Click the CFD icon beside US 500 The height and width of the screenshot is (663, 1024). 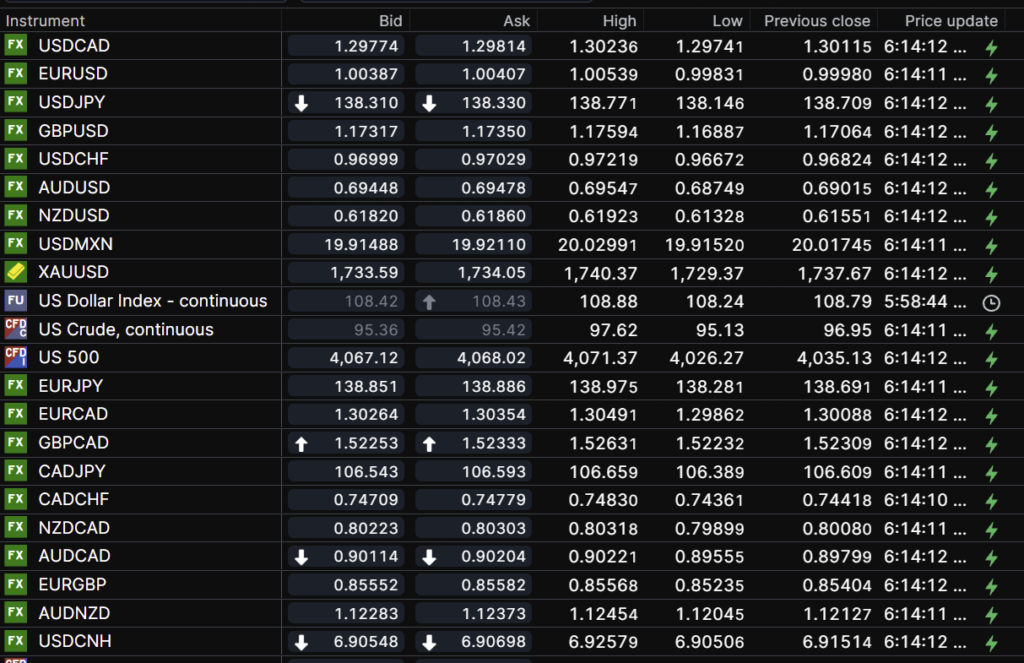pos(15,357)
